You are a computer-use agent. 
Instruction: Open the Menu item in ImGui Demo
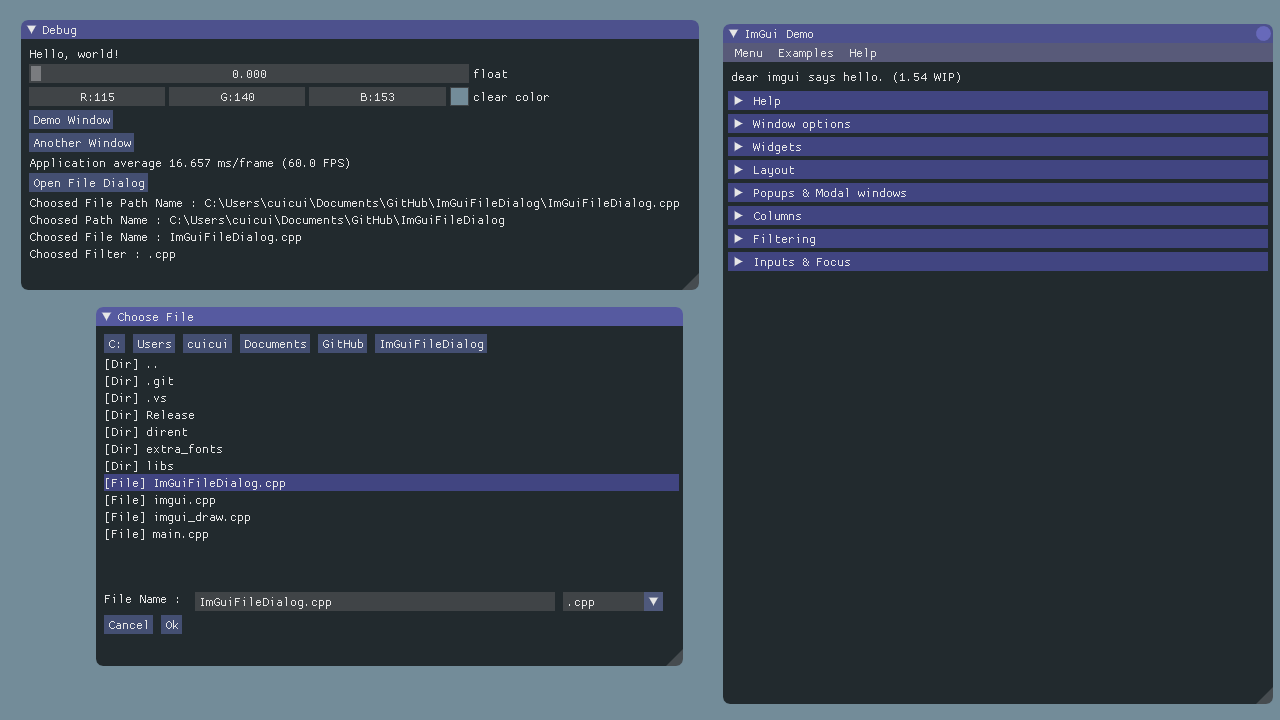pyautogui.click(x=748, y=53)
